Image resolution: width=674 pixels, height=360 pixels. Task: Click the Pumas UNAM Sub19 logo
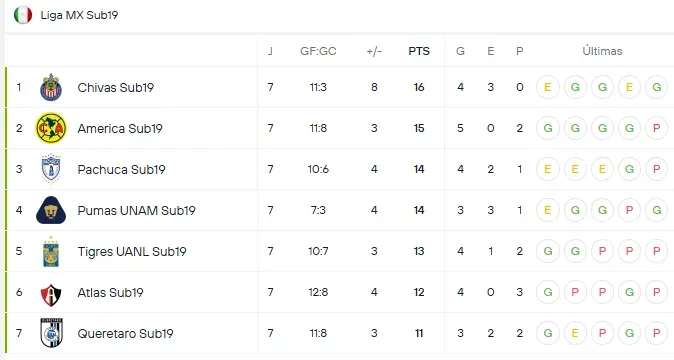click(x=51, y=210)
